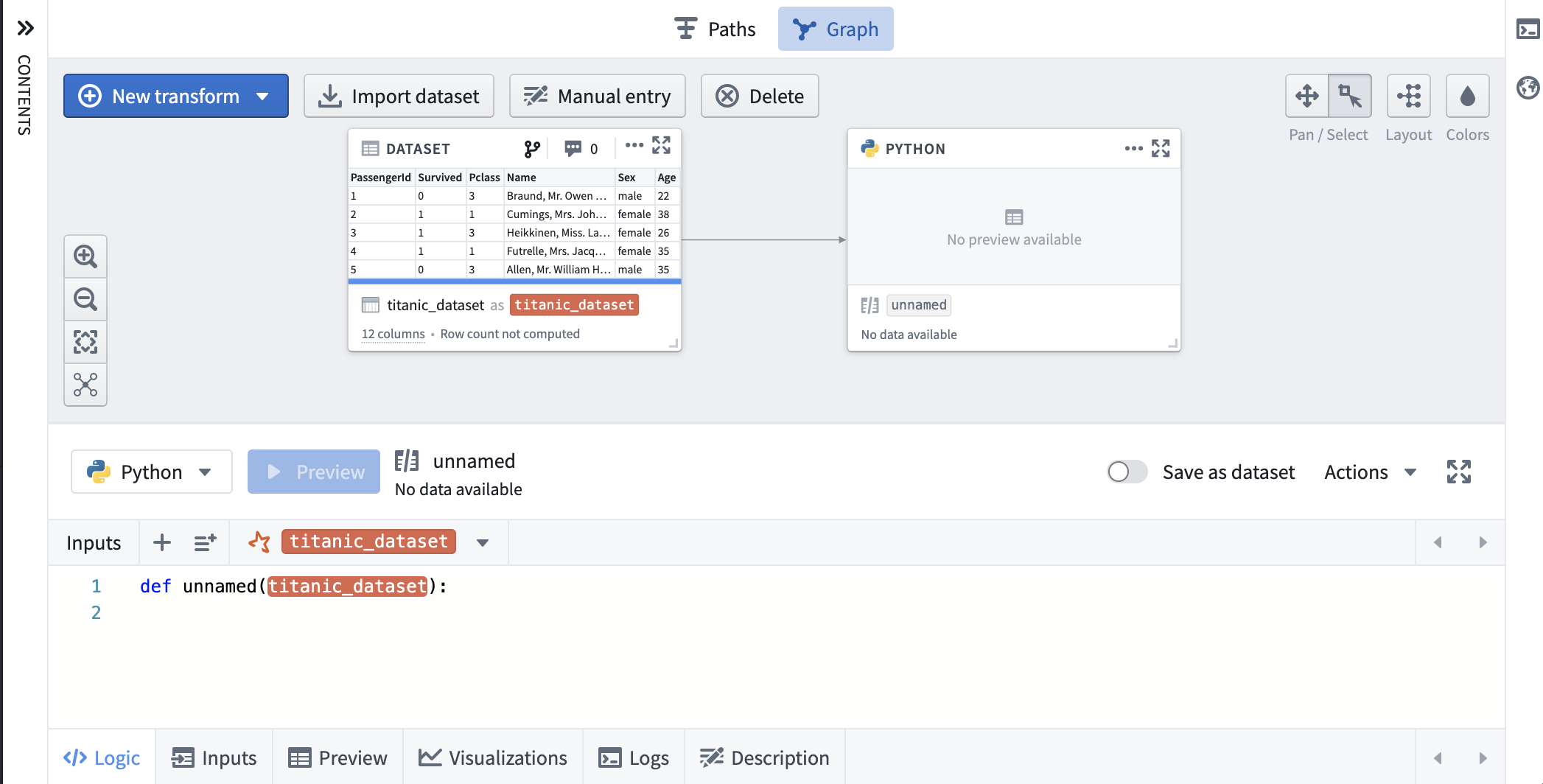The image size is (1543, 784).
Task: Open the Layout graph options
Action: click(1408, 96)
